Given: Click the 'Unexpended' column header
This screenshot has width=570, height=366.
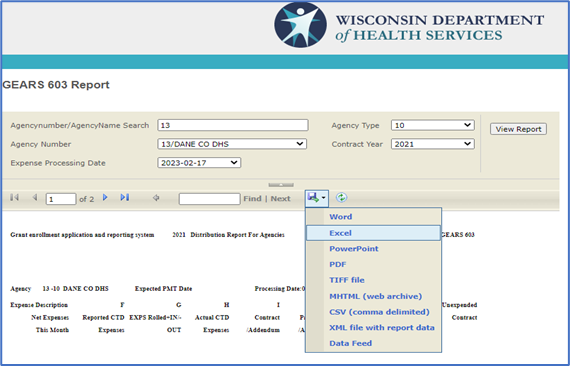Looking at the screenshot, I should pyautogui.click(x=459, y=305).
